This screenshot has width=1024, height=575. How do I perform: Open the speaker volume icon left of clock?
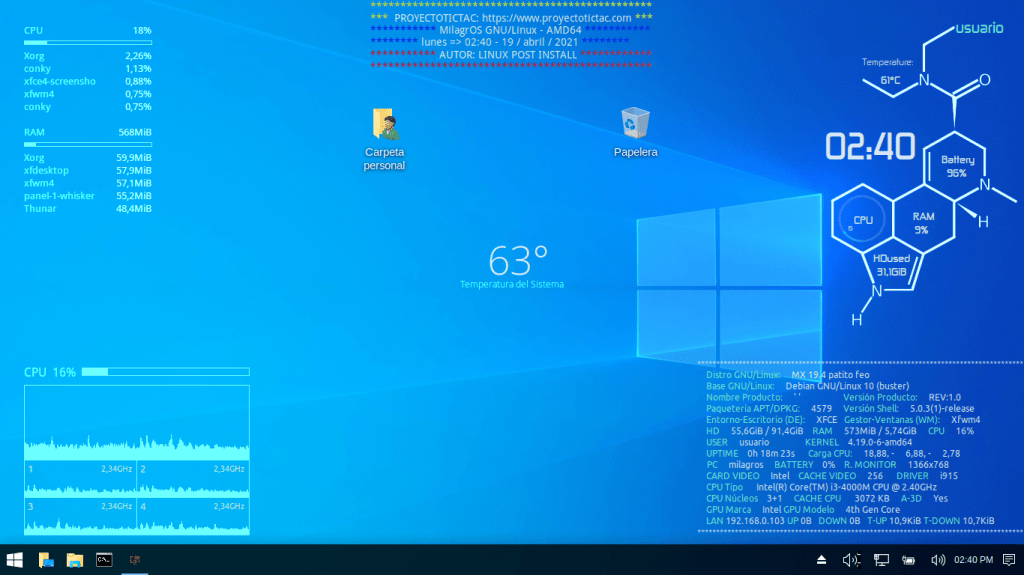[x=938, y=560]
